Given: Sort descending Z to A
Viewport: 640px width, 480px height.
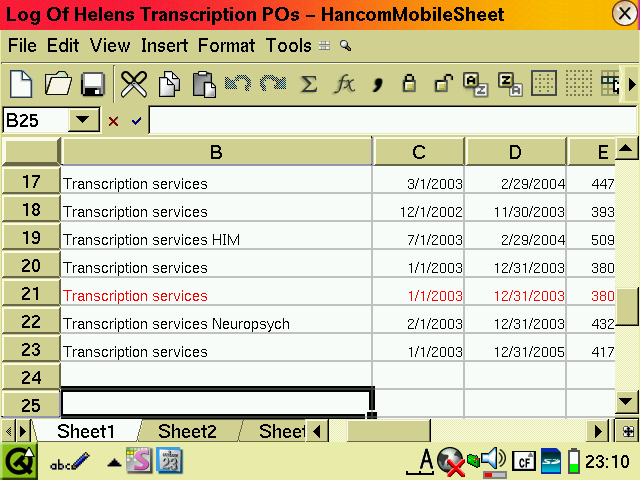Looking at the screenshot, I should pos(511,84).
